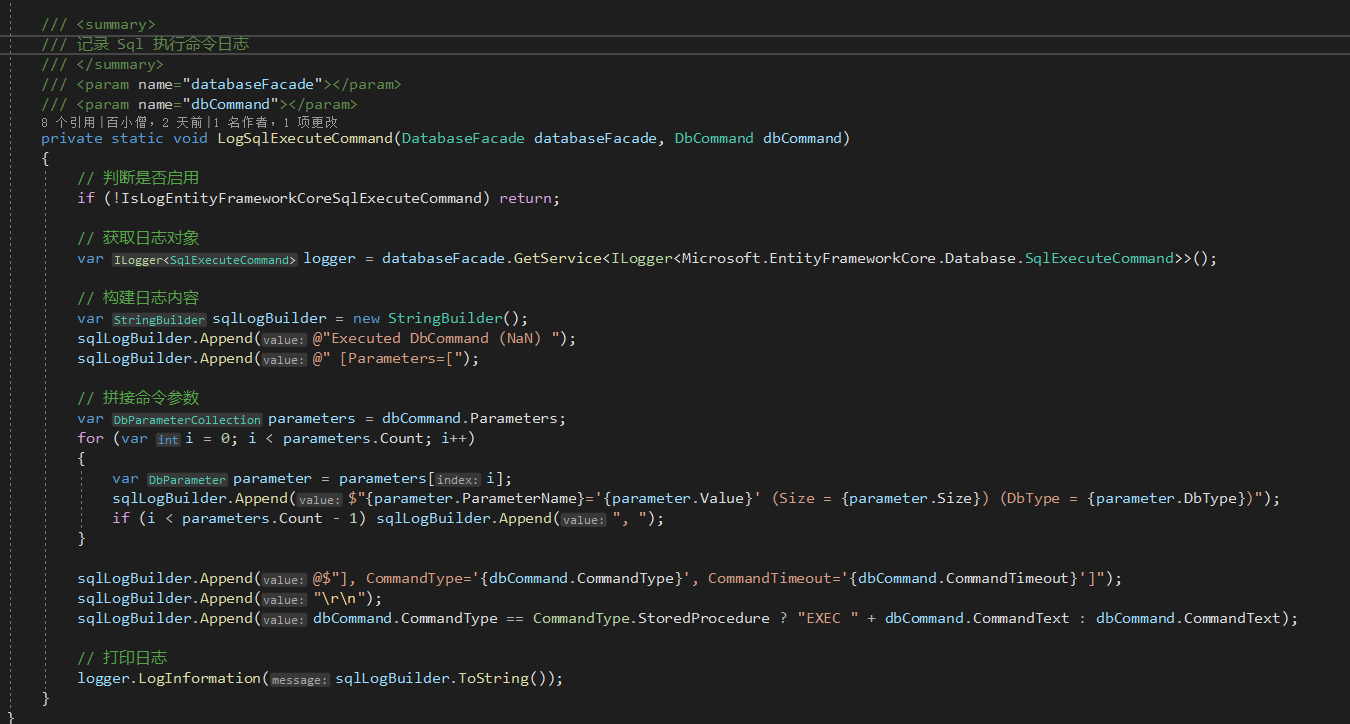The image size is (1350, 724).
Task: Click the comment '// 获取日志对象'
Action: click(x=138, y=238)
